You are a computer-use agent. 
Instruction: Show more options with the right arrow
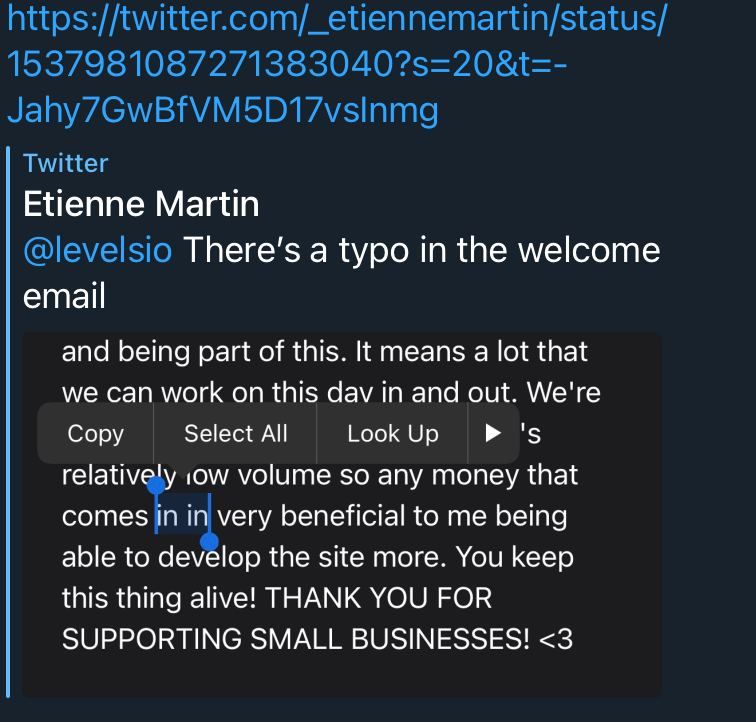pos(493,433)
